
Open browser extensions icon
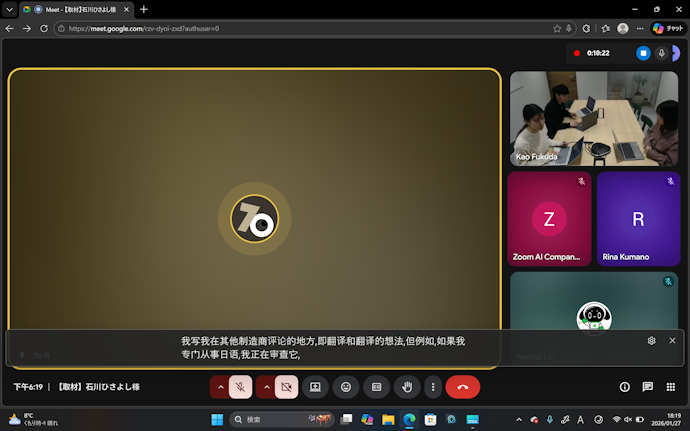(x=586, y=29)
